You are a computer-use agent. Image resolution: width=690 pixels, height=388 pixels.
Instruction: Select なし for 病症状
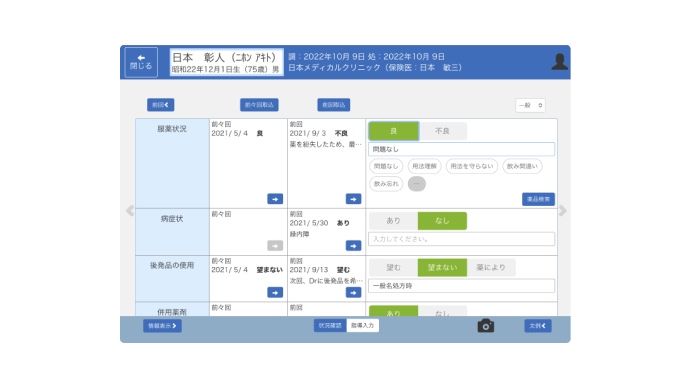pos(442,220)
